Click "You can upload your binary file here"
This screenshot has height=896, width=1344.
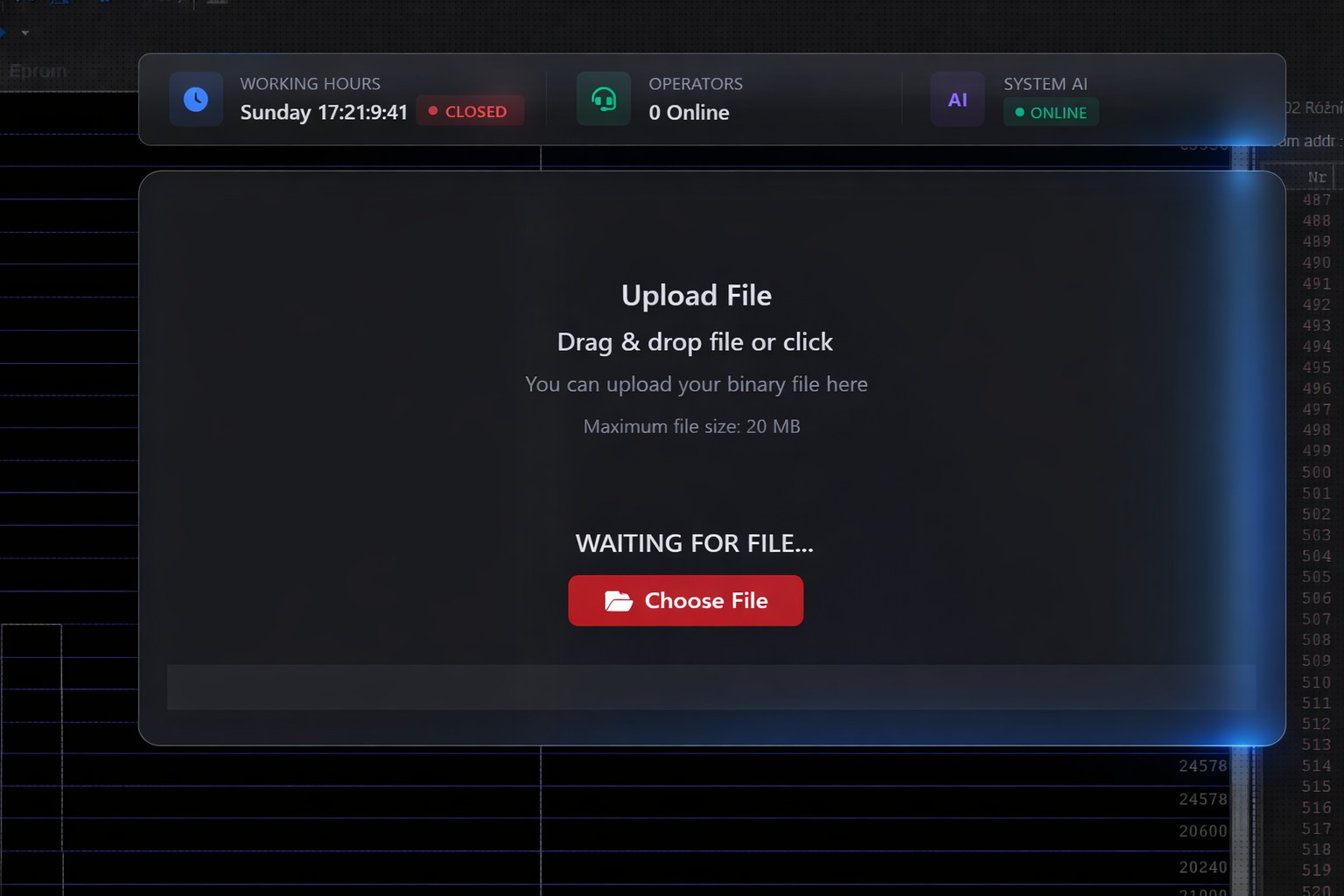(x=696, y=384)
